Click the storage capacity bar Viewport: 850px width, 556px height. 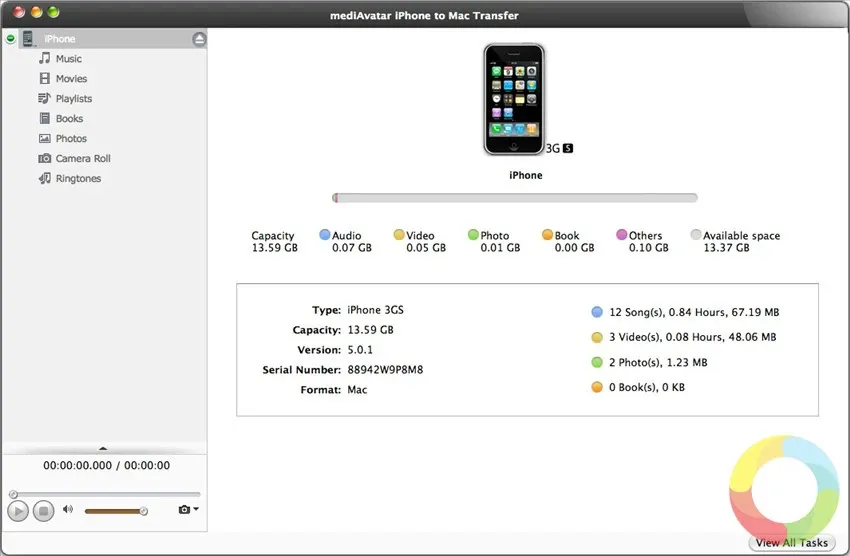[514, 198]
